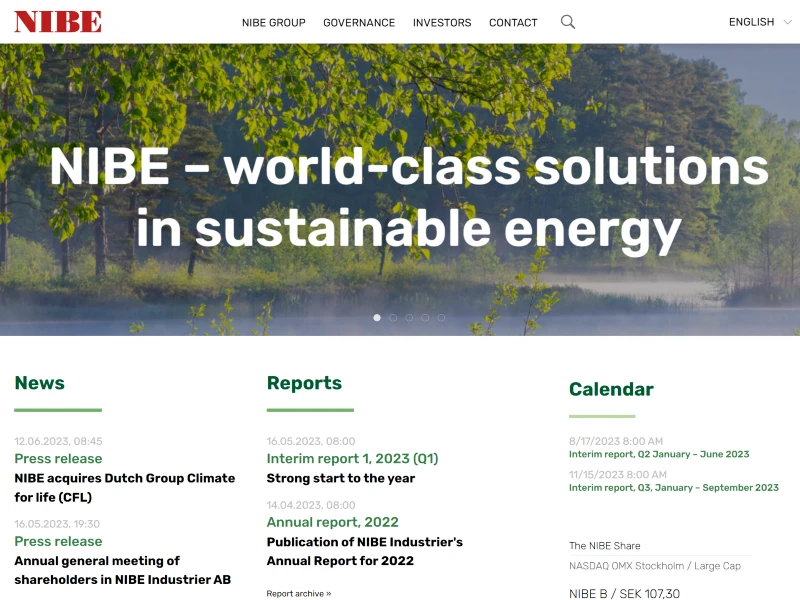Viewport: 800px width, 600px height.
Task: Open the Reports section heading
Action: pyautogui.click(x=304, y=383)
